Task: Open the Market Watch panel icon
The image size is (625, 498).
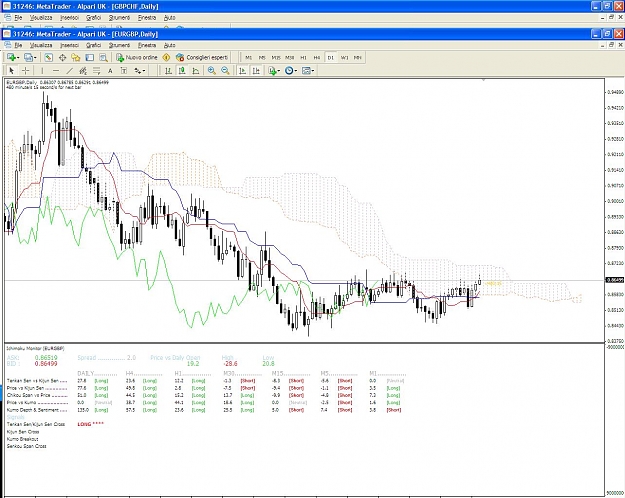Action: point(49,57)
